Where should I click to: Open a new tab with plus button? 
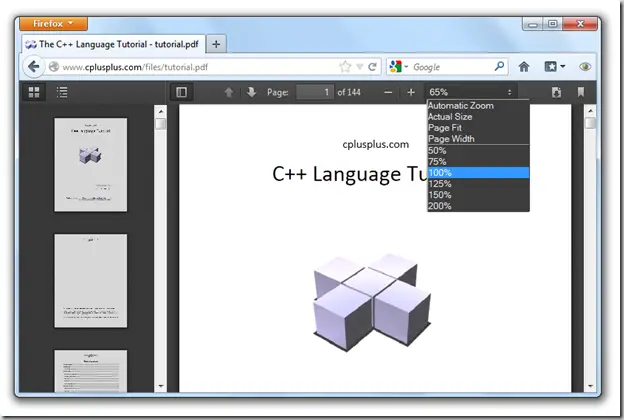(x=216, y=44)
